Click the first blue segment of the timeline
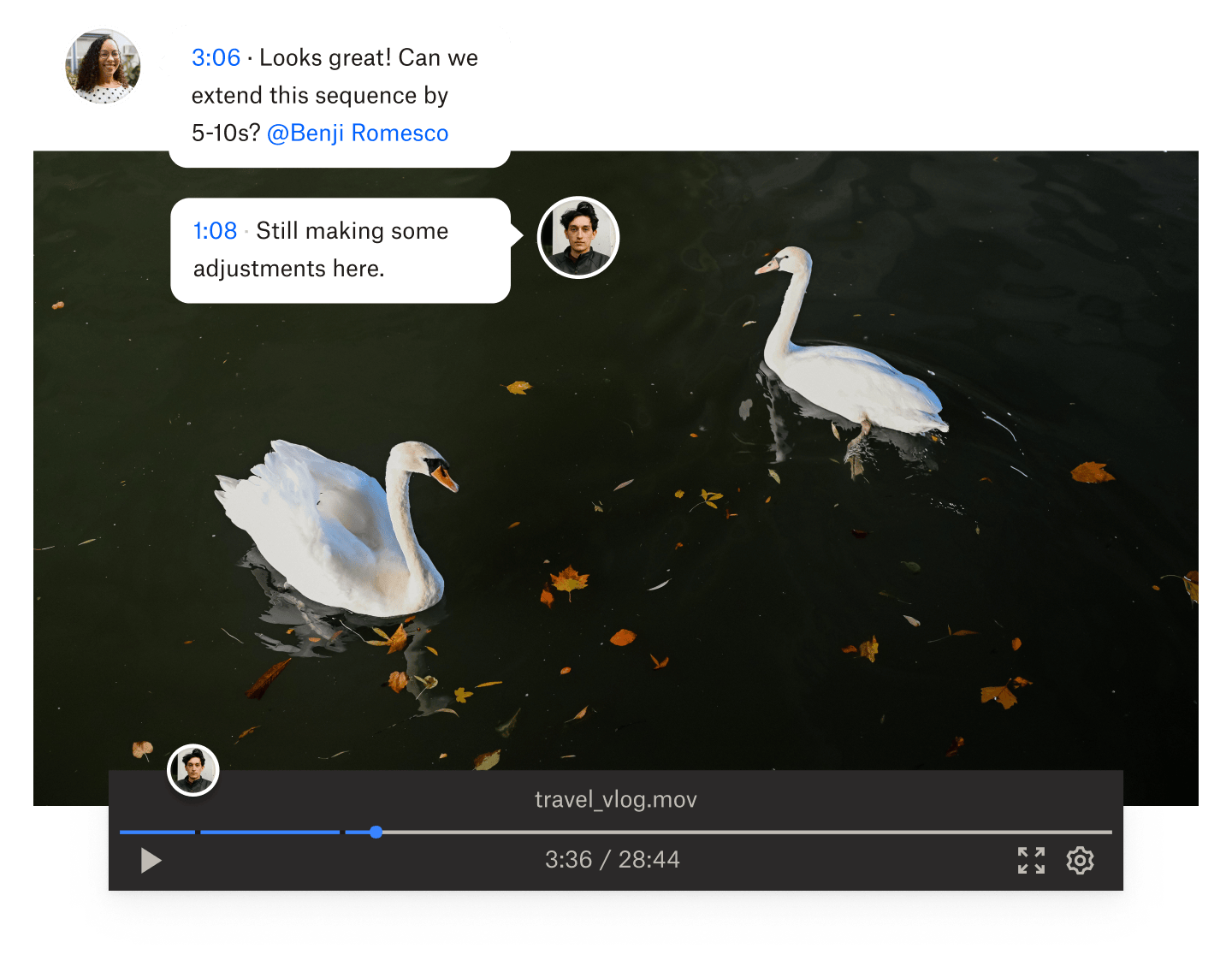Screen dimensions: 1232x966 157,832
